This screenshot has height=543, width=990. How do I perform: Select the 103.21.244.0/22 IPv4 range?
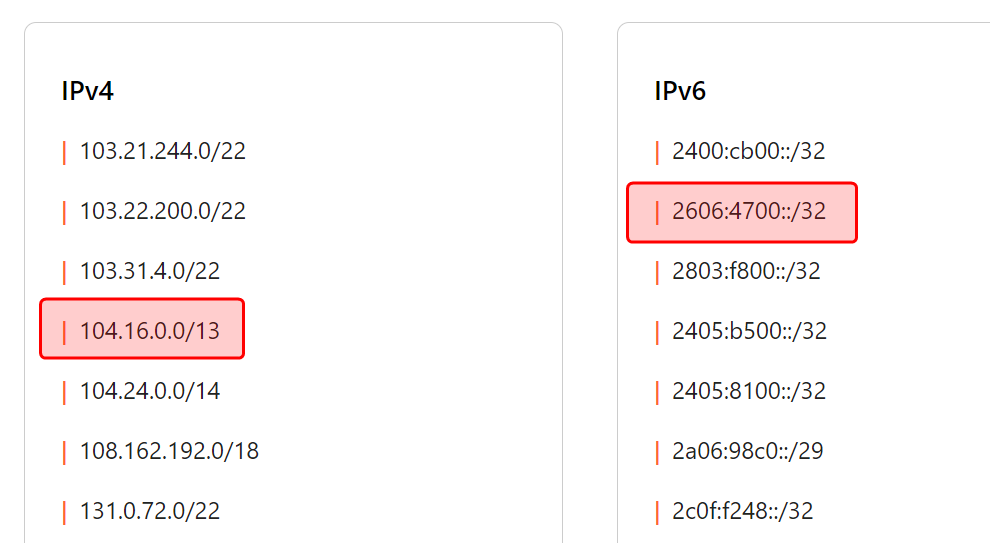coord(163,152)
